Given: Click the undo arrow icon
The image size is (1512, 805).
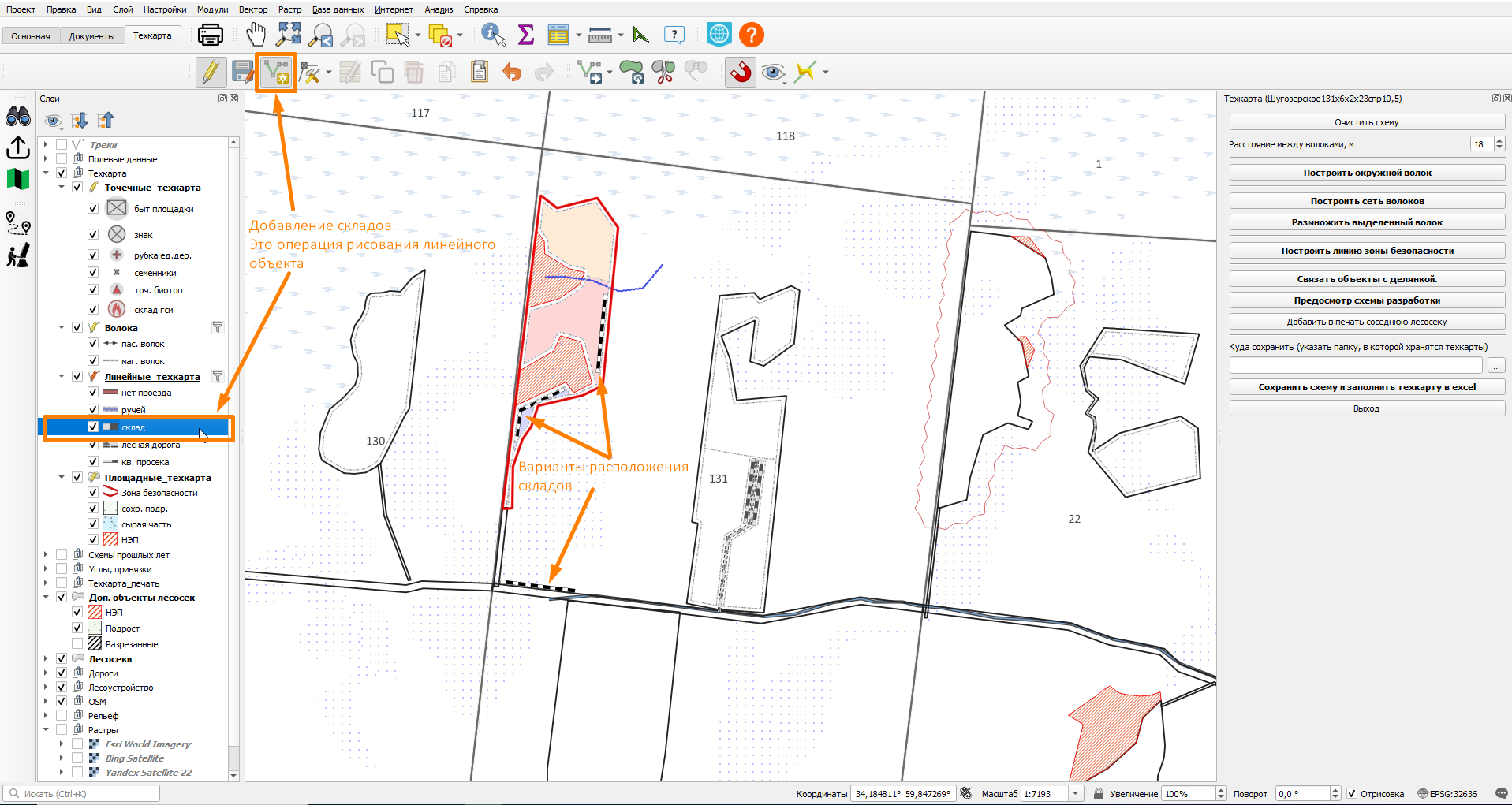Looking at the screenshot, I should 512,73.
